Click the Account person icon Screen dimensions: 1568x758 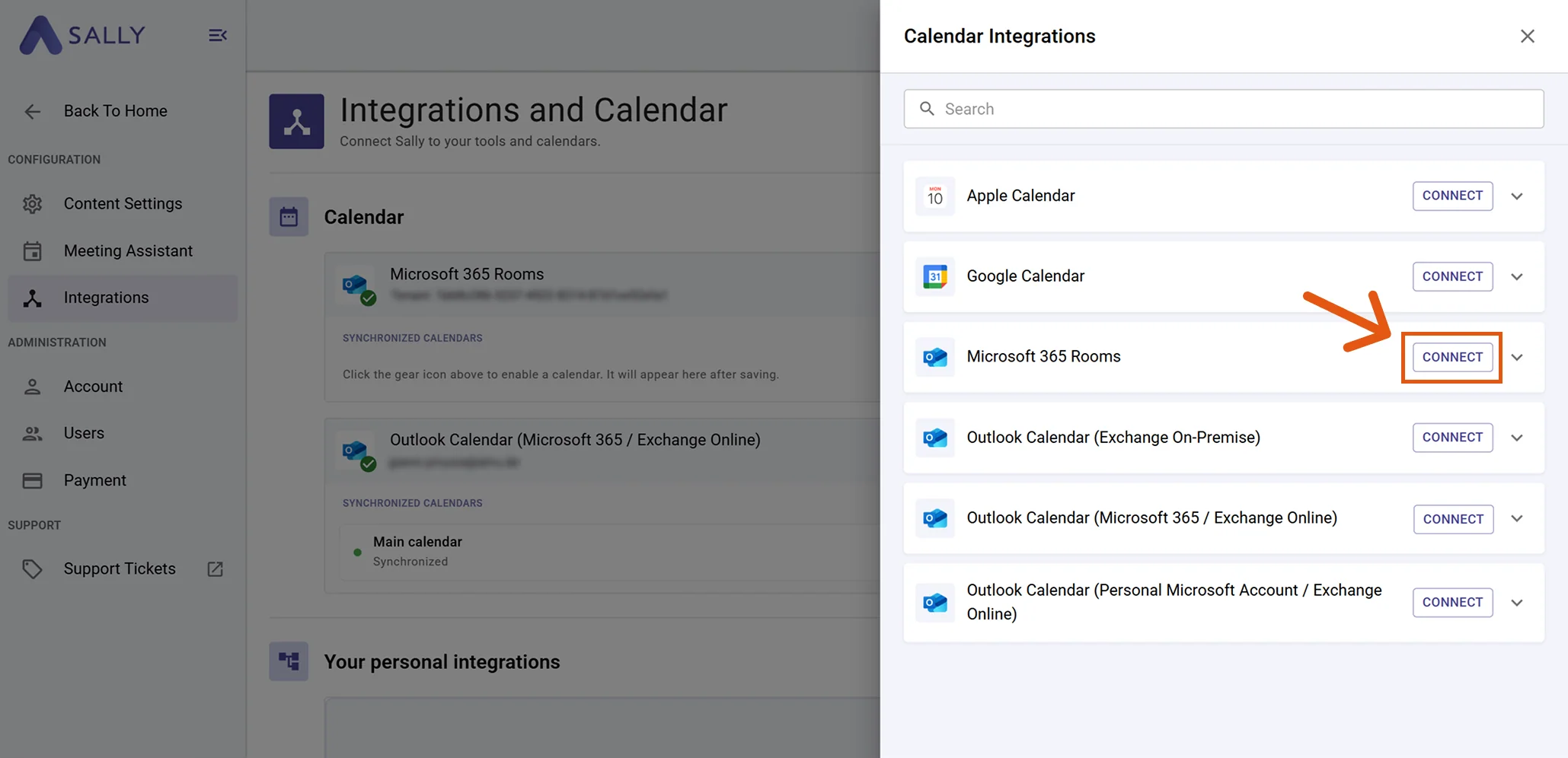pyautogui.click(x=32, y=387)
